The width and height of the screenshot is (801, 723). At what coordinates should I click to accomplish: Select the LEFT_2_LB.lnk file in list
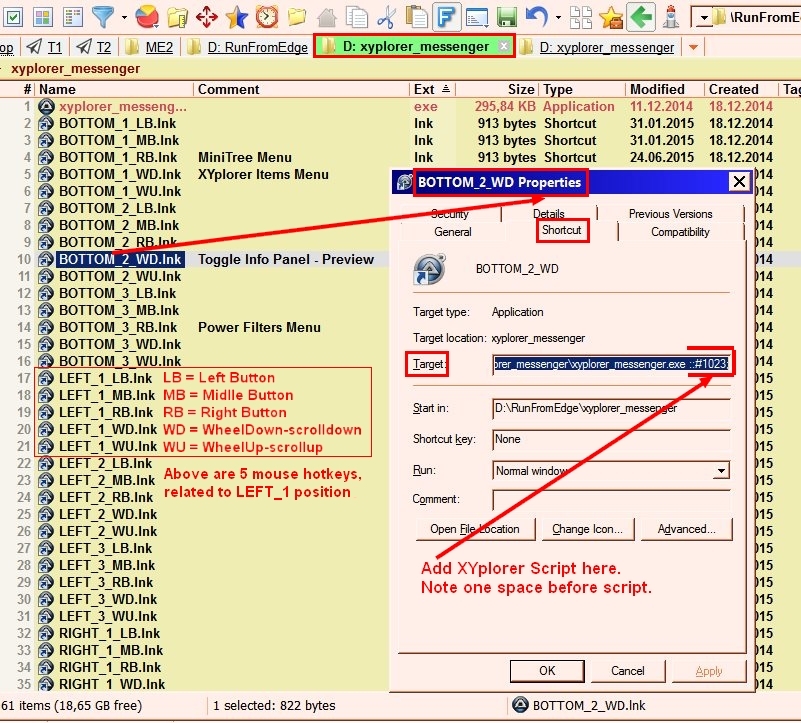point(105,463)
